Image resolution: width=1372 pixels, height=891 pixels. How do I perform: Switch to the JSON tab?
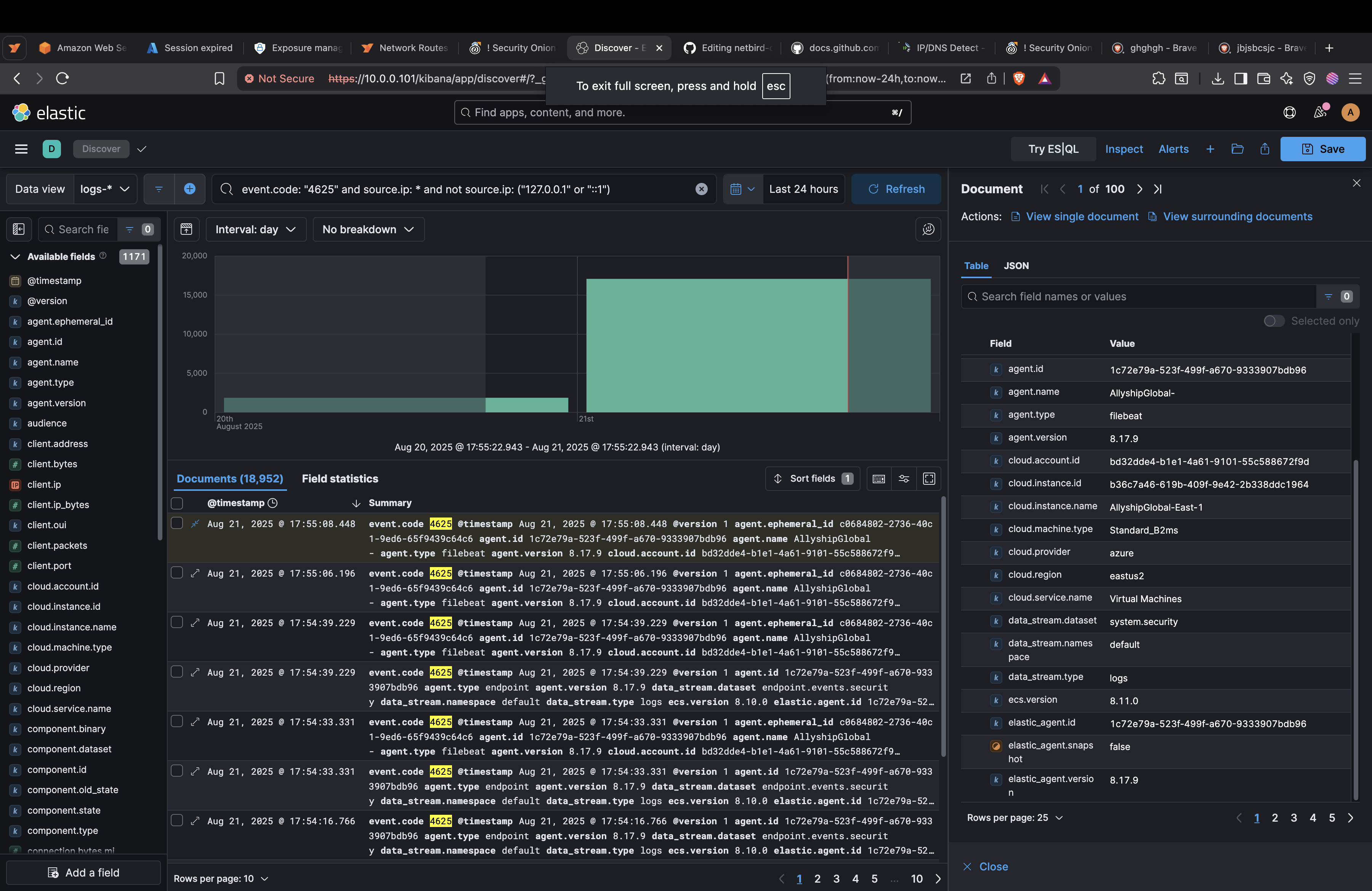(1016, 266)
